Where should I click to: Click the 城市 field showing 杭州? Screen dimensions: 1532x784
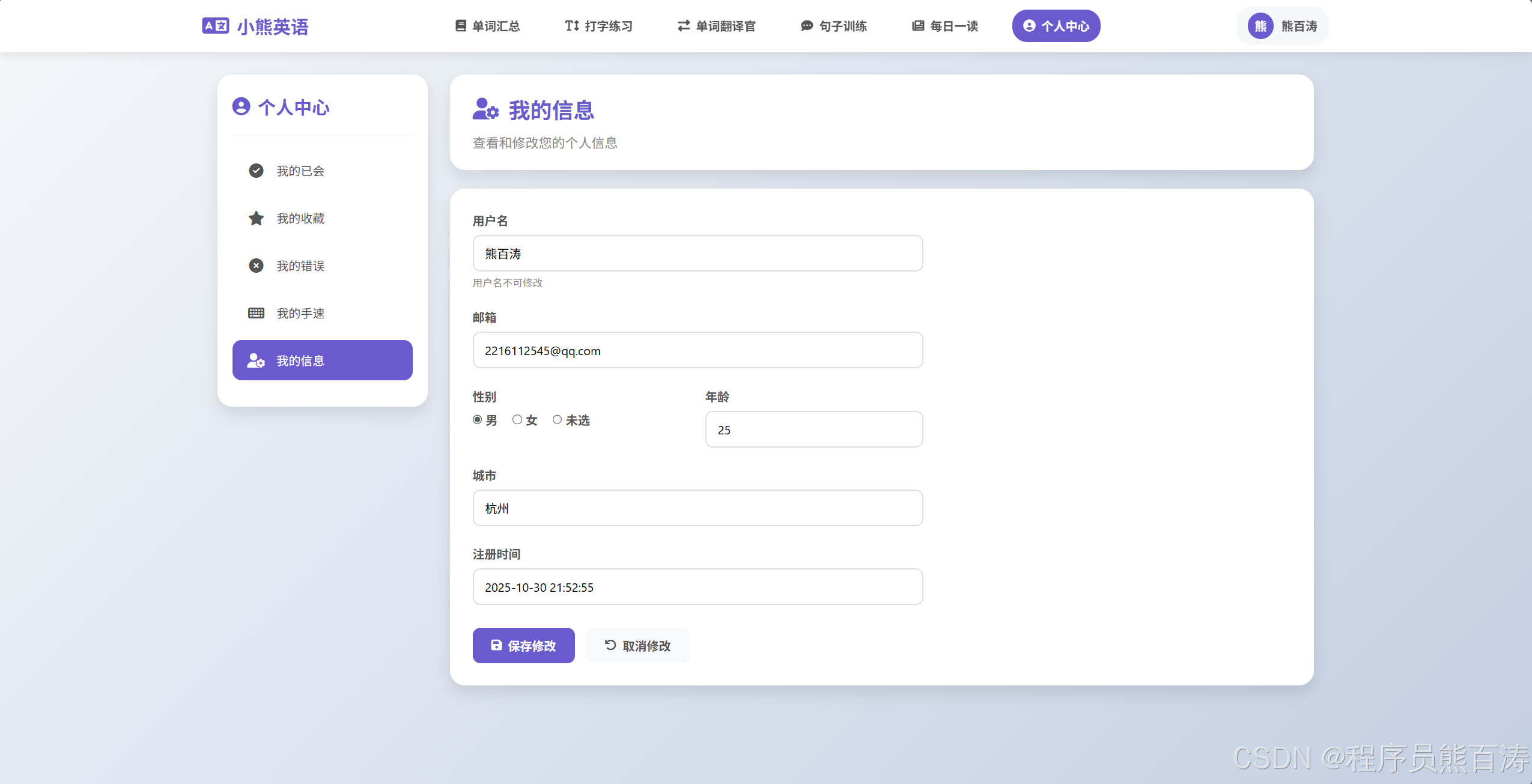pos(698,508)
